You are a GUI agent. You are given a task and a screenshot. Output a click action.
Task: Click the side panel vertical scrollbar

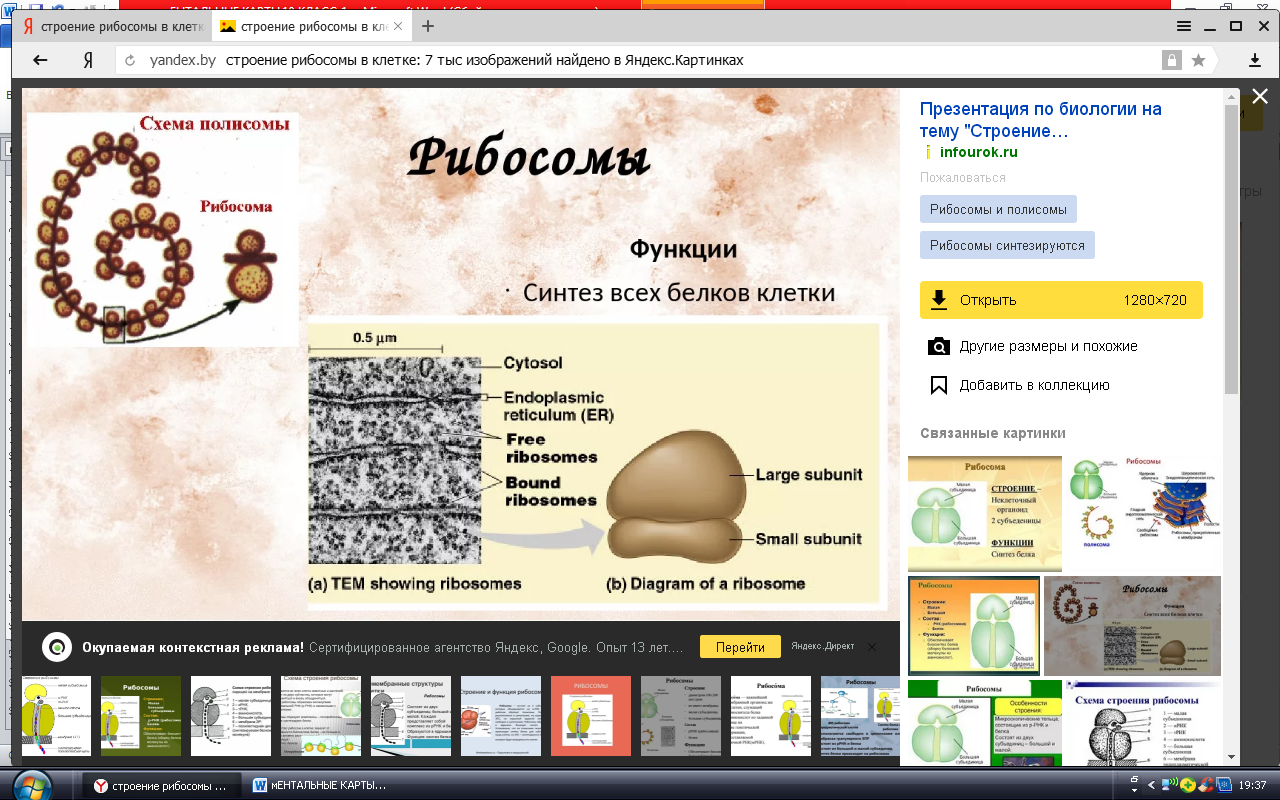1231,250
